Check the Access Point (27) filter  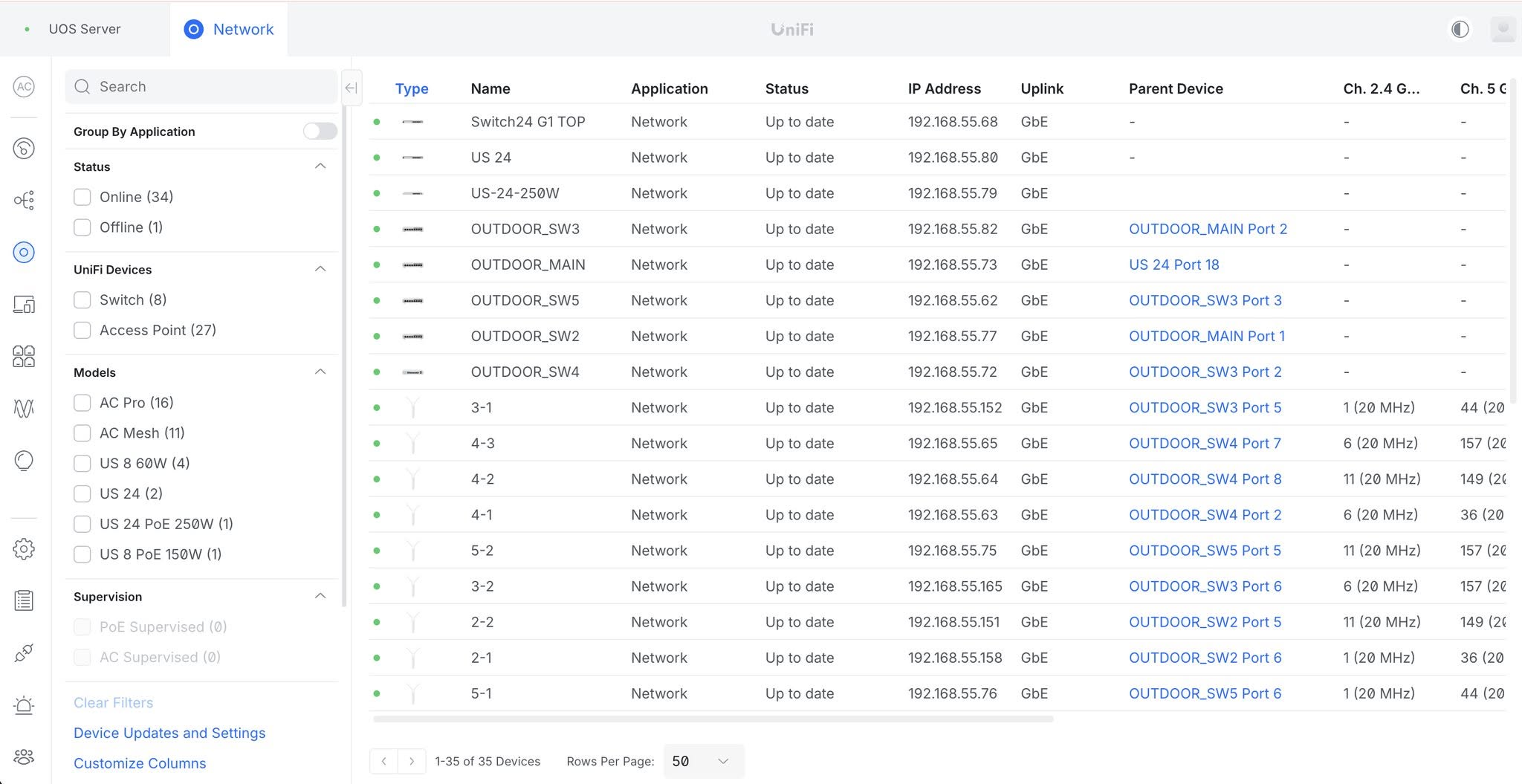coord(82,330)
